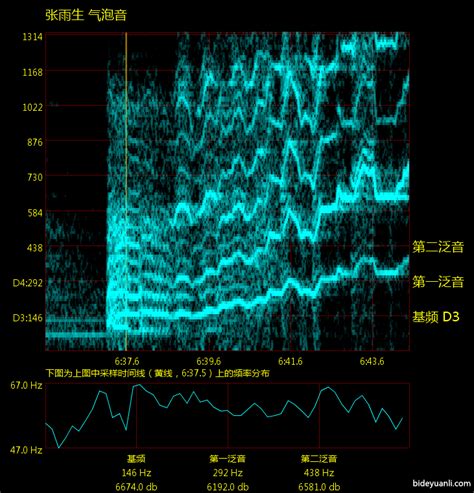Click the yellow sampling time line
Screen dimensions: 474x493
pos(126,191)
